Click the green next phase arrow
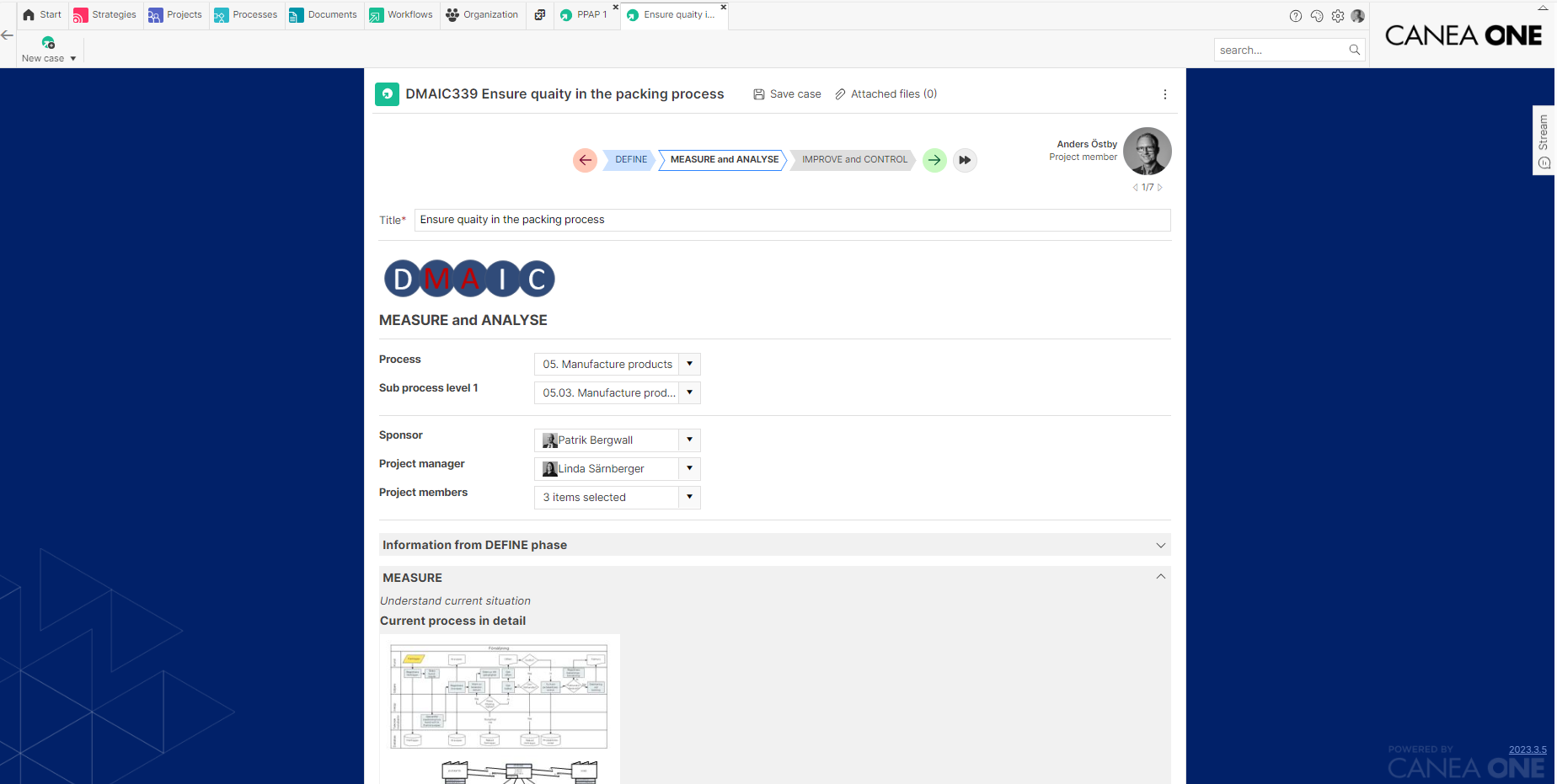 pyautogui.click(x=934, y=160)
